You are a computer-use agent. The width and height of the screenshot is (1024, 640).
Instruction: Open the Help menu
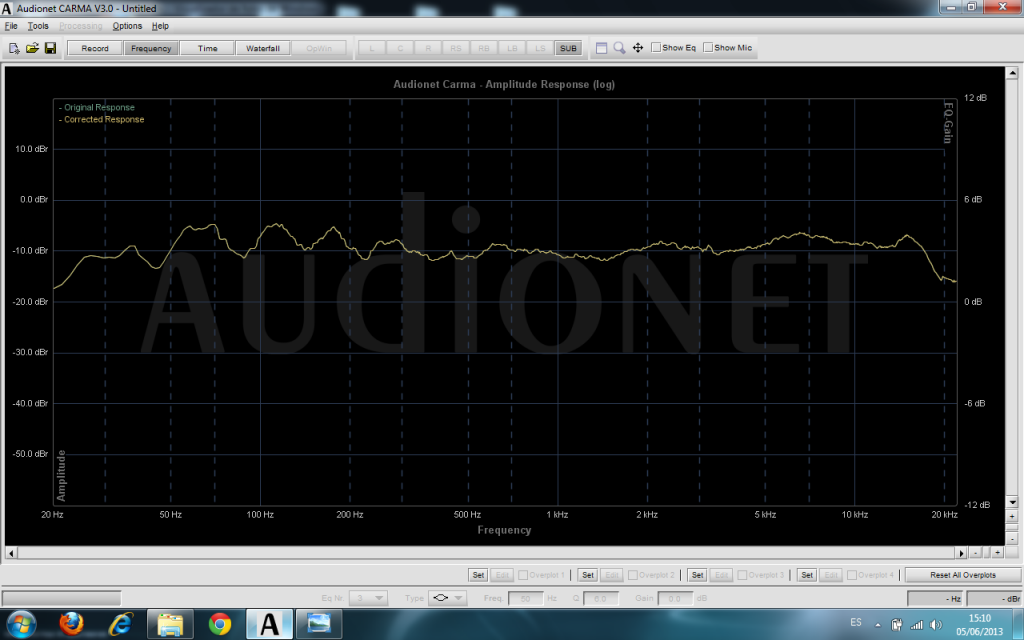click(160, 26)
